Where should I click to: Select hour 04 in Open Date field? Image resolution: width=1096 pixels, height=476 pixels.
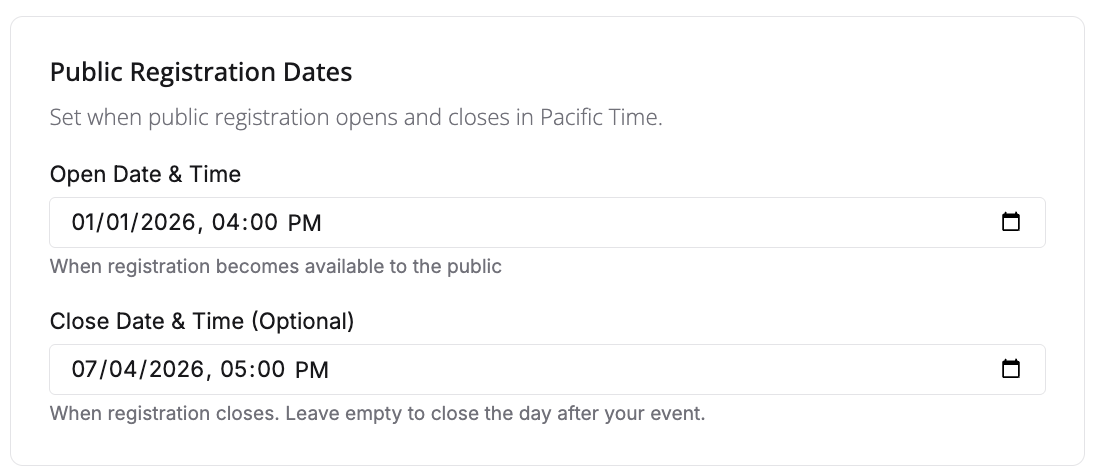[x=227, y=223]
